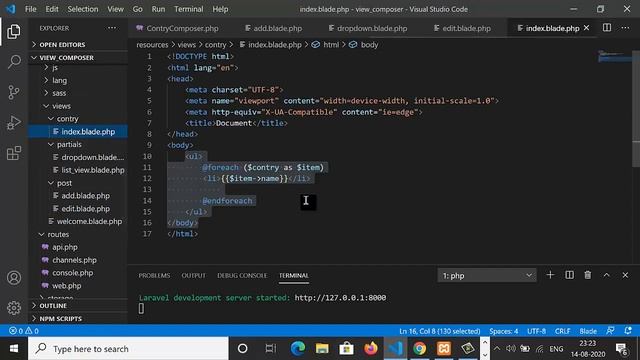Click Ln 16, Col 8 cursor position
This screenshot has height=360, width=640.
click(x=440, y=331)
